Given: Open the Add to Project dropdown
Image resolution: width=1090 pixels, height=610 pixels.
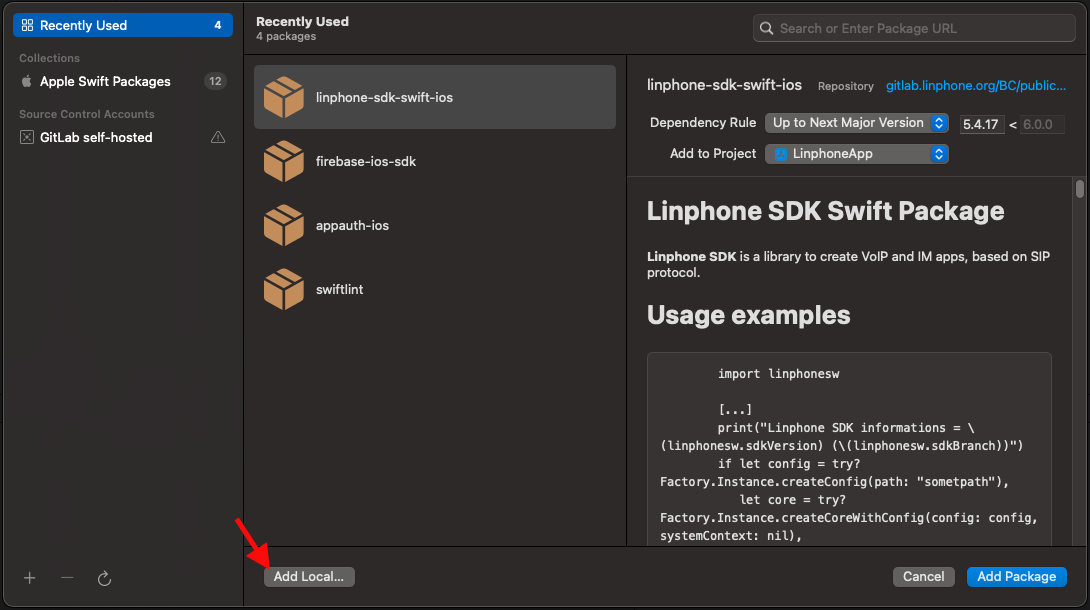Looking at the screenshot, I should pos(857,154).
